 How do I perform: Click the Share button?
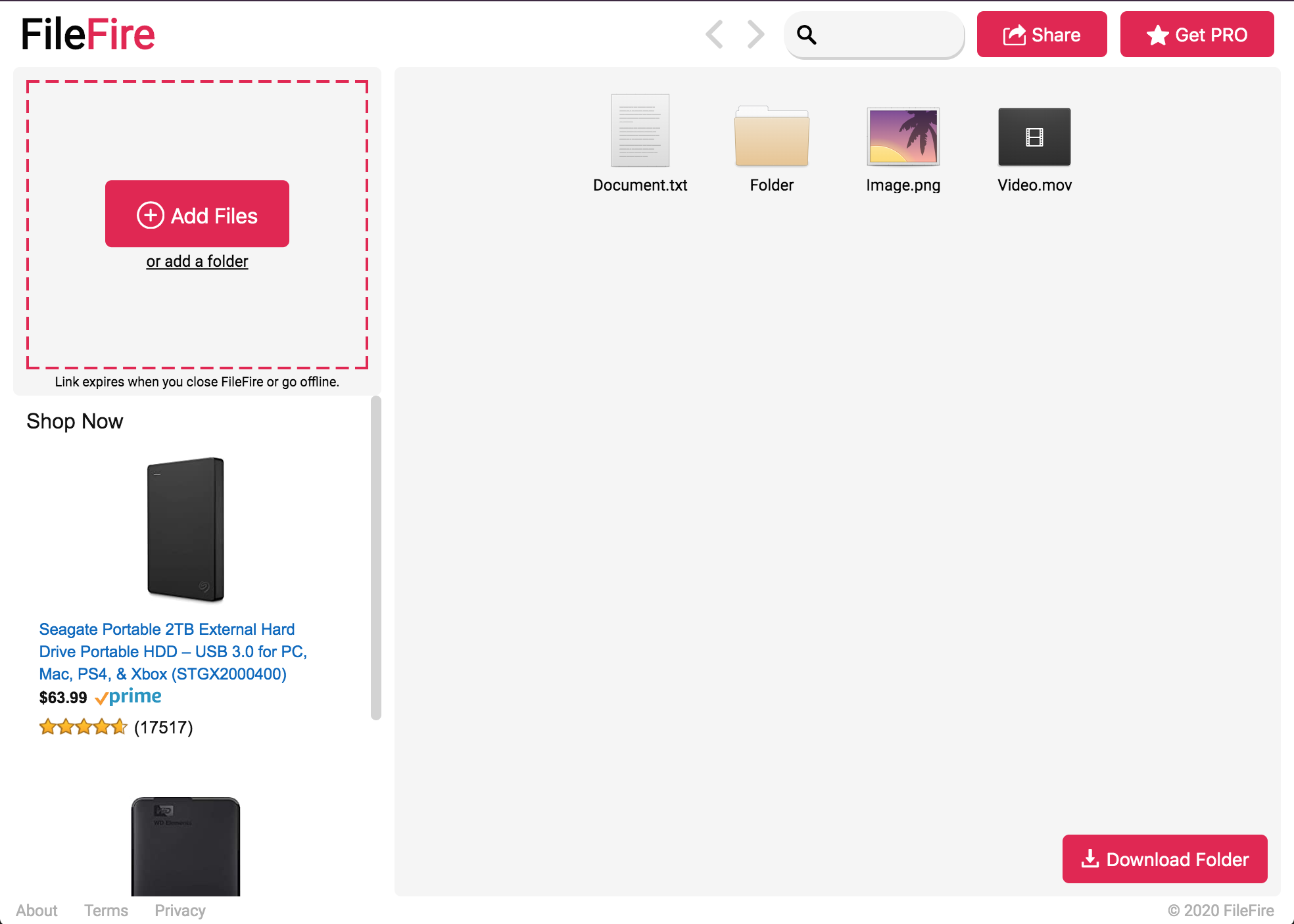[x=1042, y=34]
